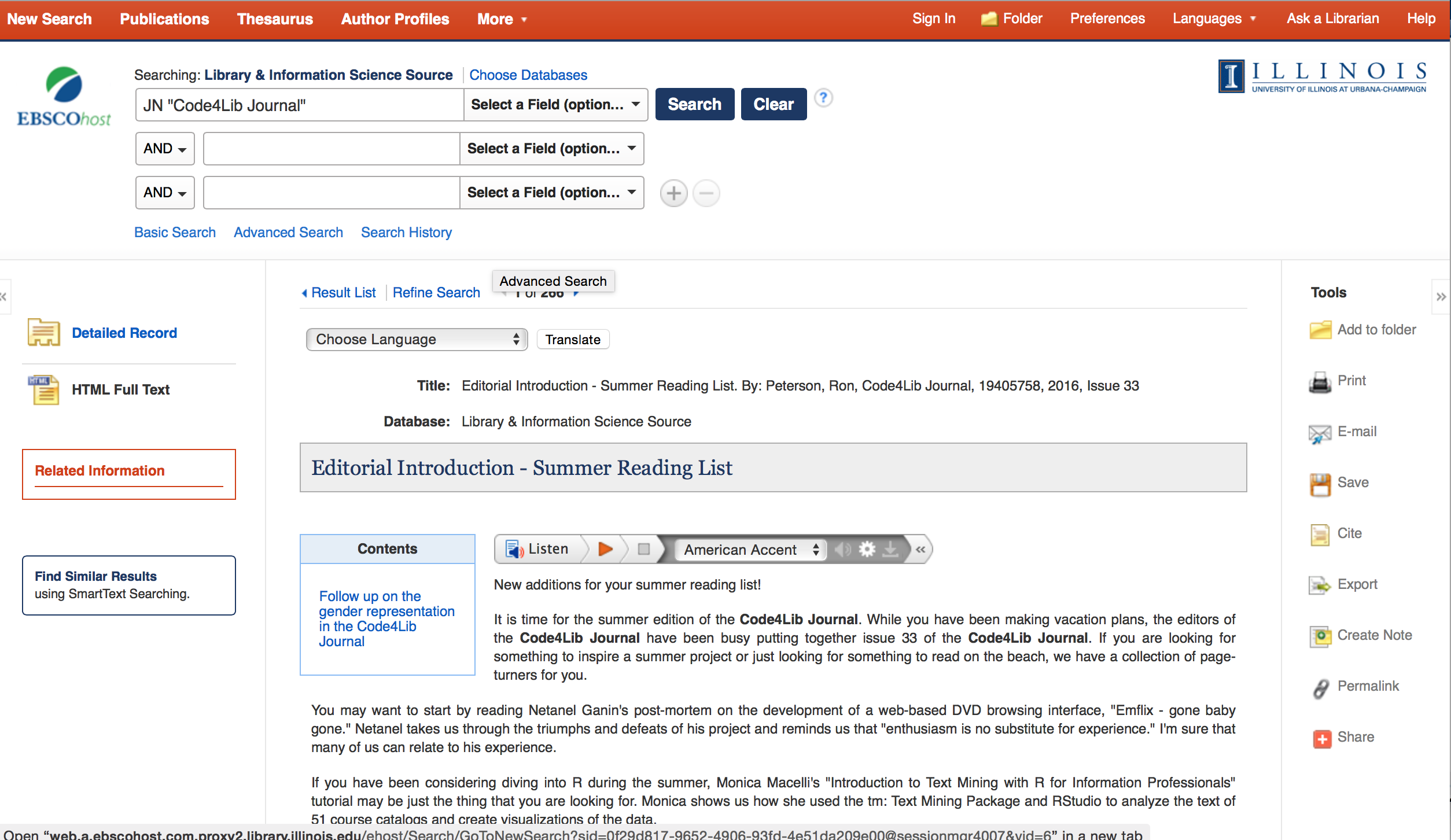Open third row Select a Field dropdown
This screenshot has height=840, width=1451.
pyautogui.click(x=551, y=193)
